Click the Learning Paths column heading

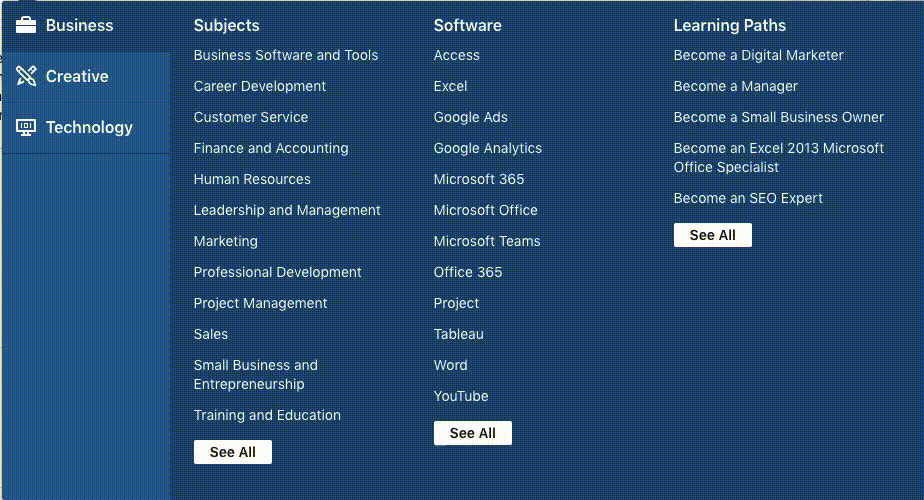[730, 25]
